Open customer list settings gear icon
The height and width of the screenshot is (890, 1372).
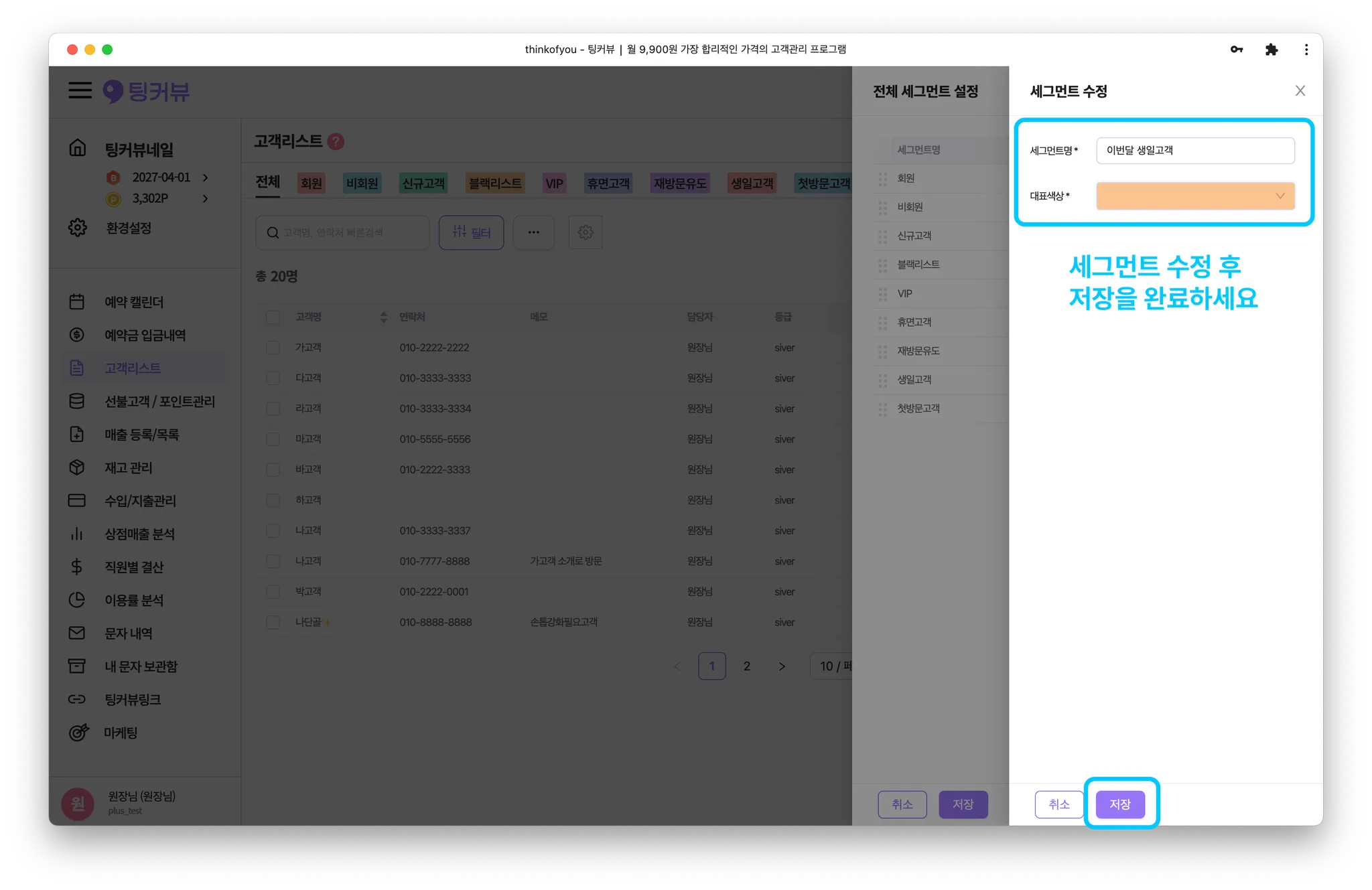pyautogui.click(x=586, y=232)
